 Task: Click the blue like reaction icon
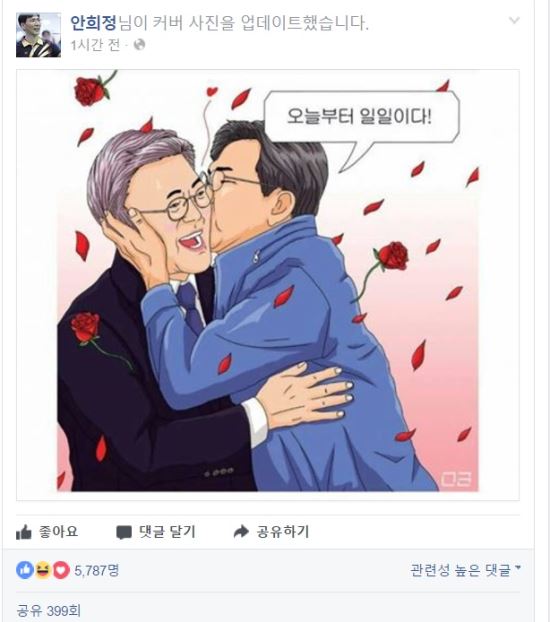pyautogui.click(x=25, y=570)
